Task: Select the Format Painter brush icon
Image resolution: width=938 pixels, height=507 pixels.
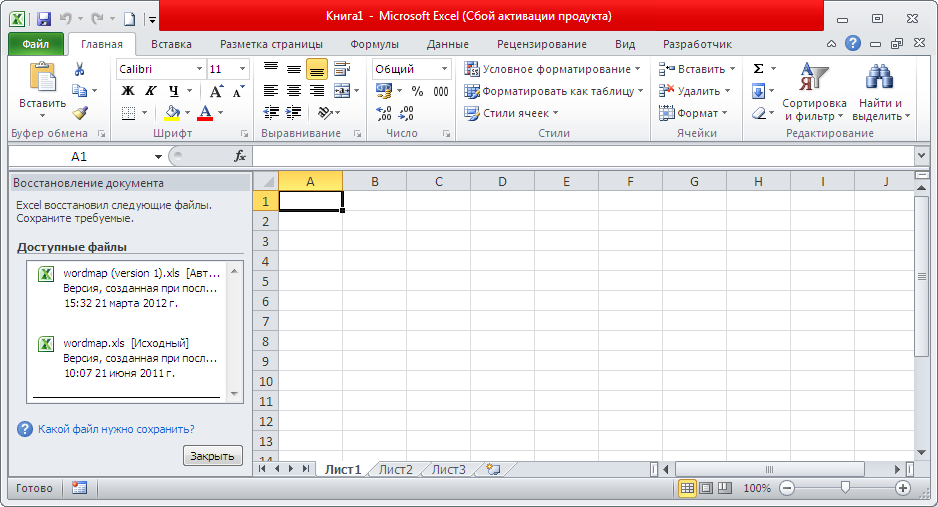Action: coord(80,113)
